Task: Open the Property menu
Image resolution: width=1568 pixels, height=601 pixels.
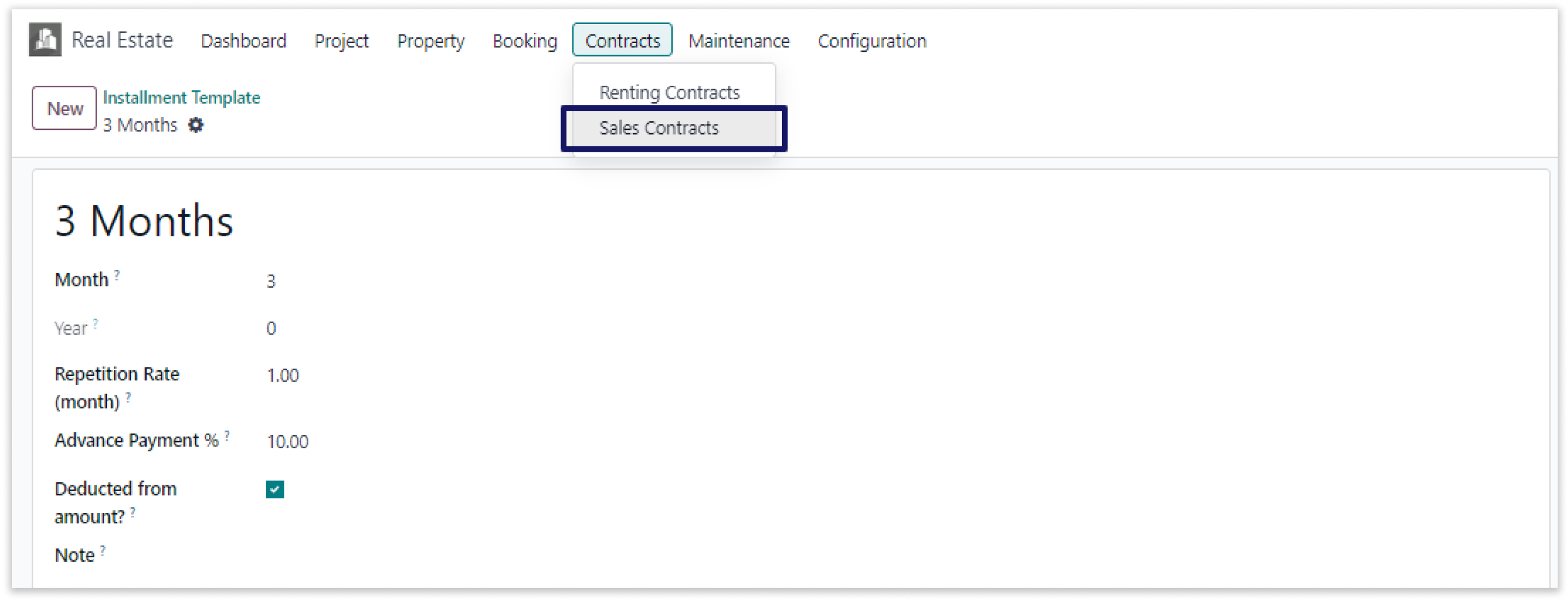Action: 431,41
